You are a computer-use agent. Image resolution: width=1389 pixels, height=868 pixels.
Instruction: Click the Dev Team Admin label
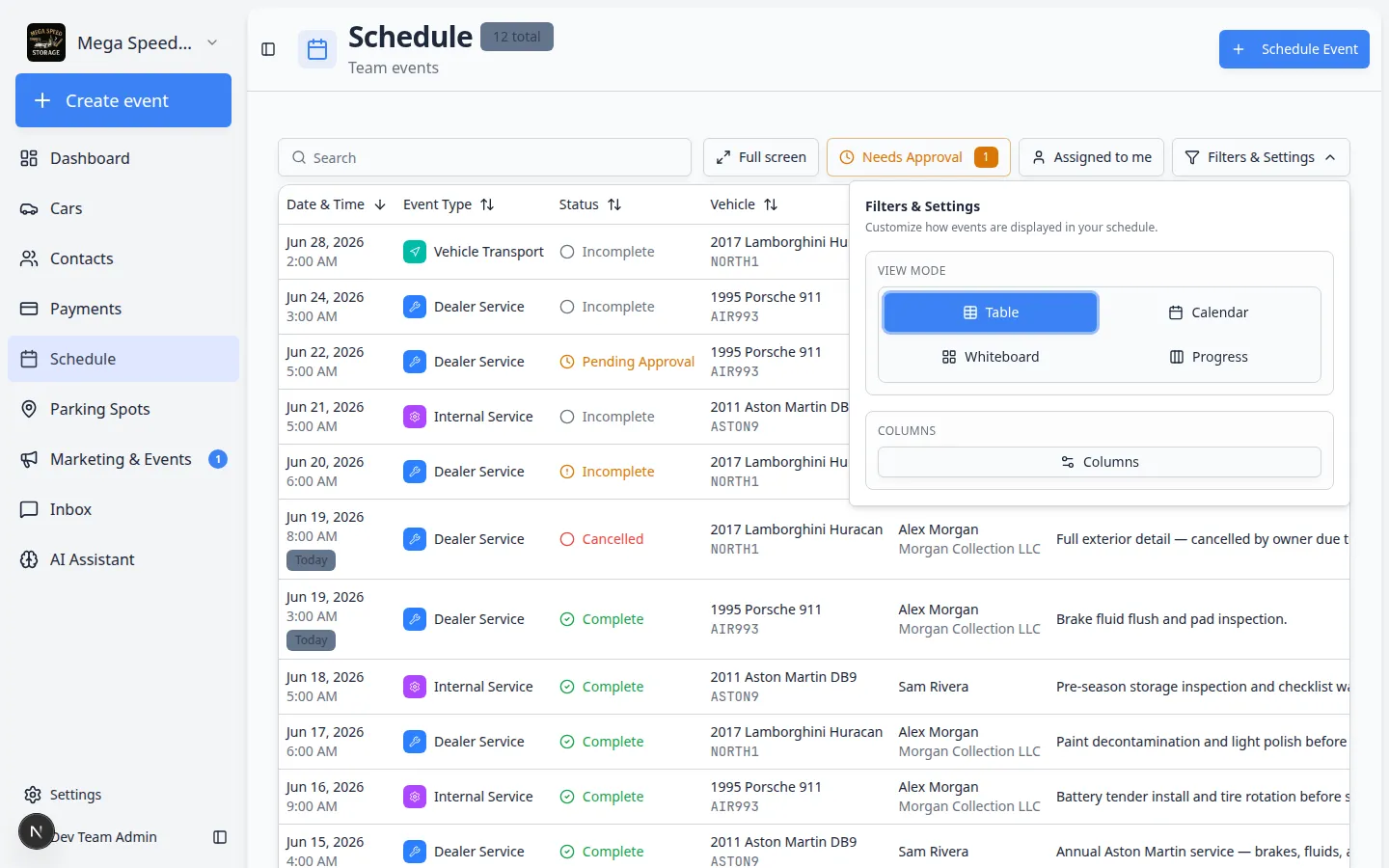coord(104,837)
